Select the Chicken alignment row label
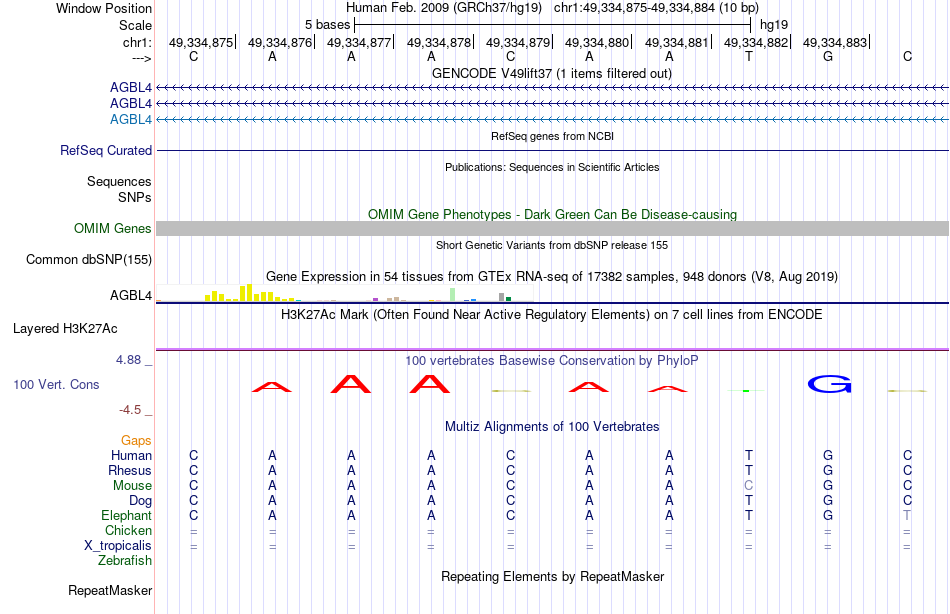 128,531
